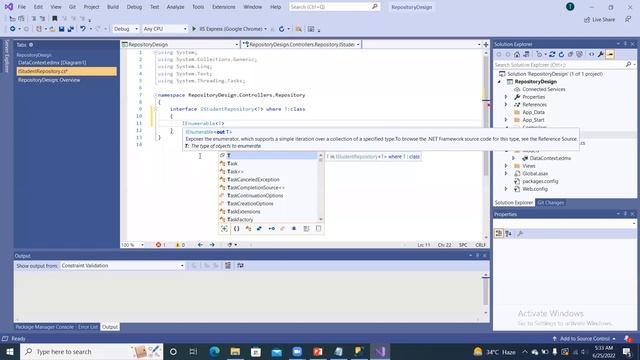This screenshot has width=640, height=360.
Task: Click the Property Pages wrench in Properties
Action: 520,233
